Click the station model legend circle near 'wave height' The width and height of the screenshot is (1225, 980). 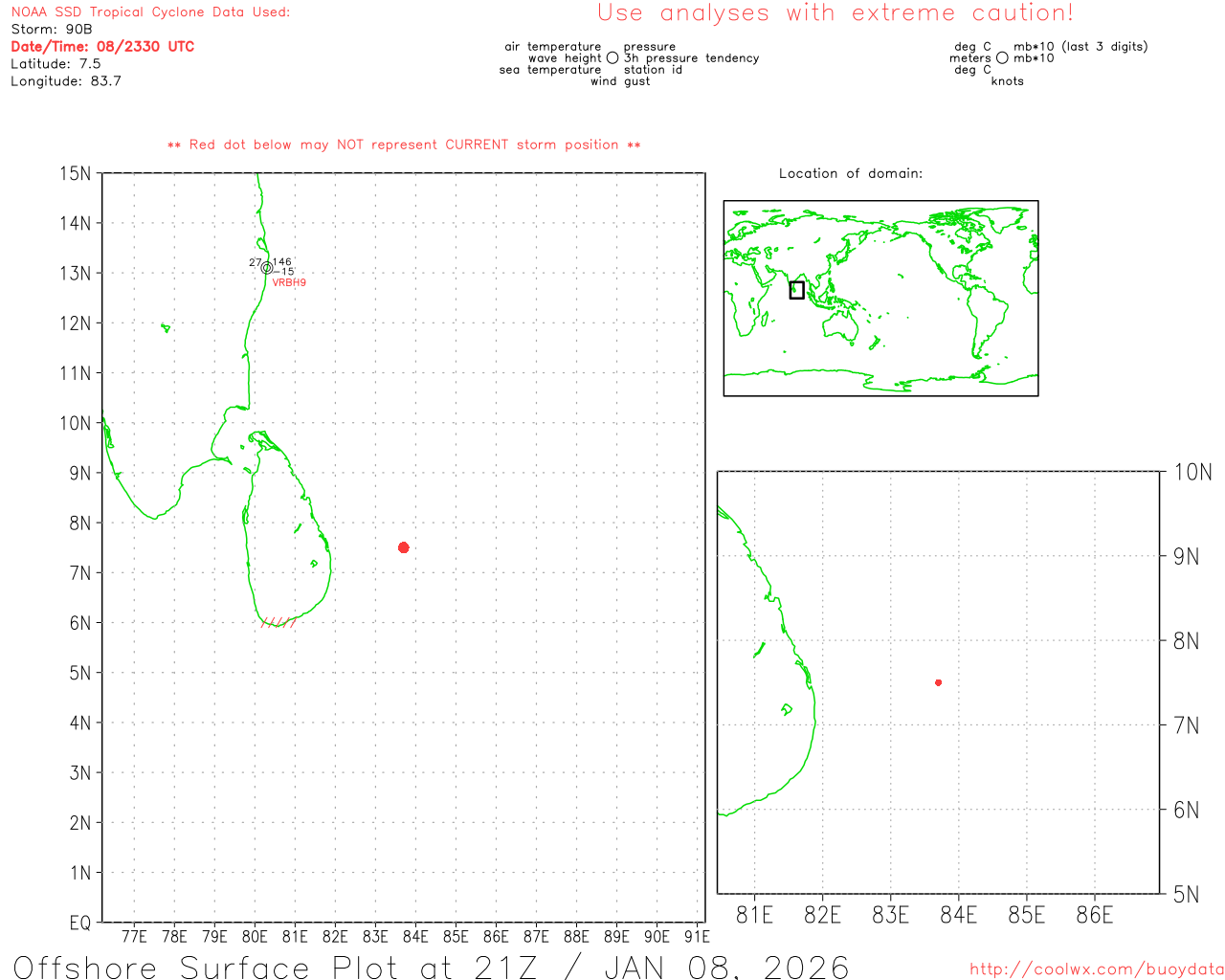click(612, 58)
